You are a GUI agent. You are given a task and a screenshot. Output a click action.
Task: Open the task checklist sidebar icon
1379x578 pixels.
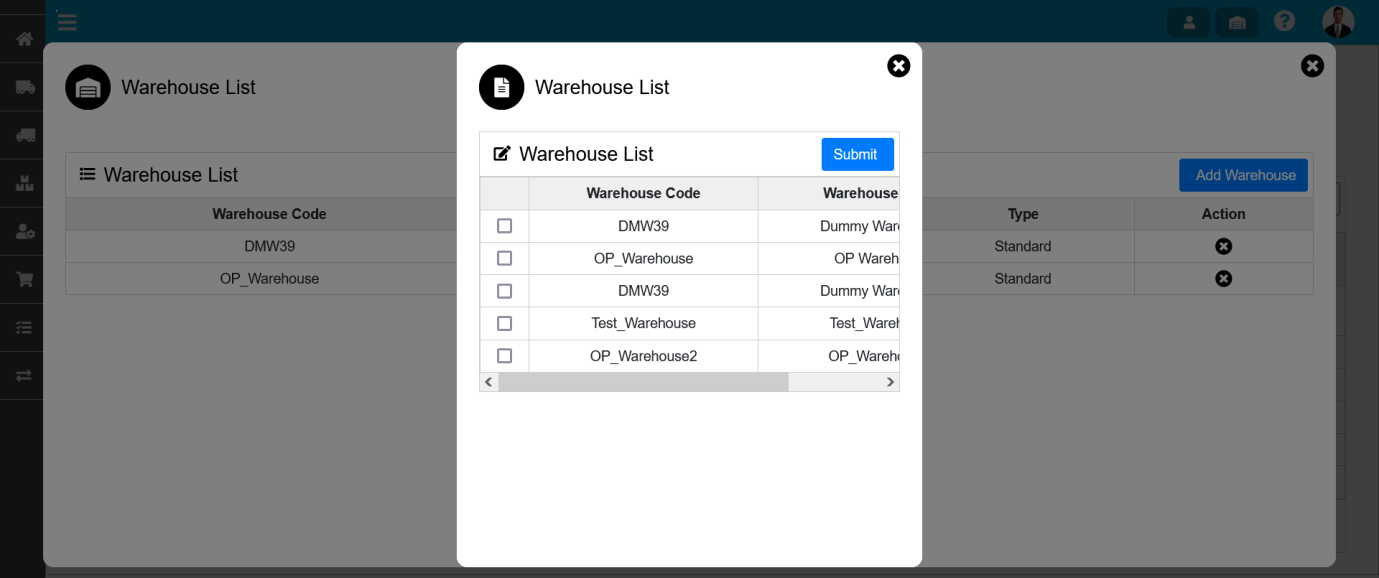[24, 327]
